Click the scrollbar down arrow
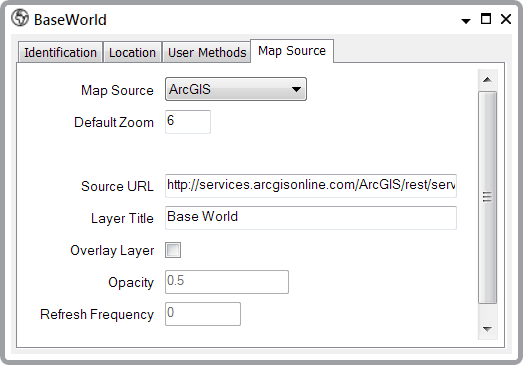 (x=487, y=329)
